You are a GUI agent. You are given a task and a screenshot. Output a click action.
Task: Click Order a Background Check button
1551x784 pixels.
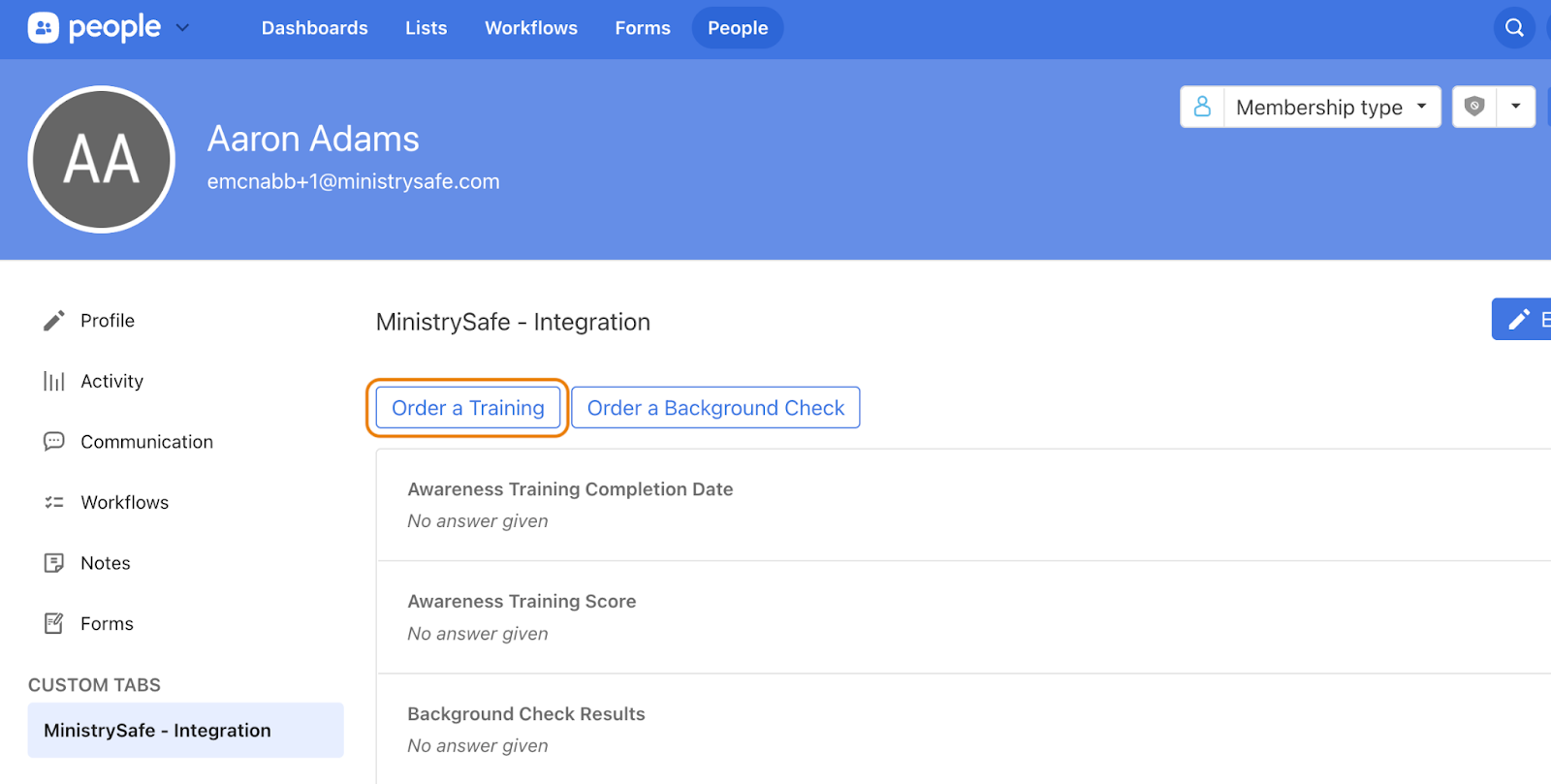715,408
